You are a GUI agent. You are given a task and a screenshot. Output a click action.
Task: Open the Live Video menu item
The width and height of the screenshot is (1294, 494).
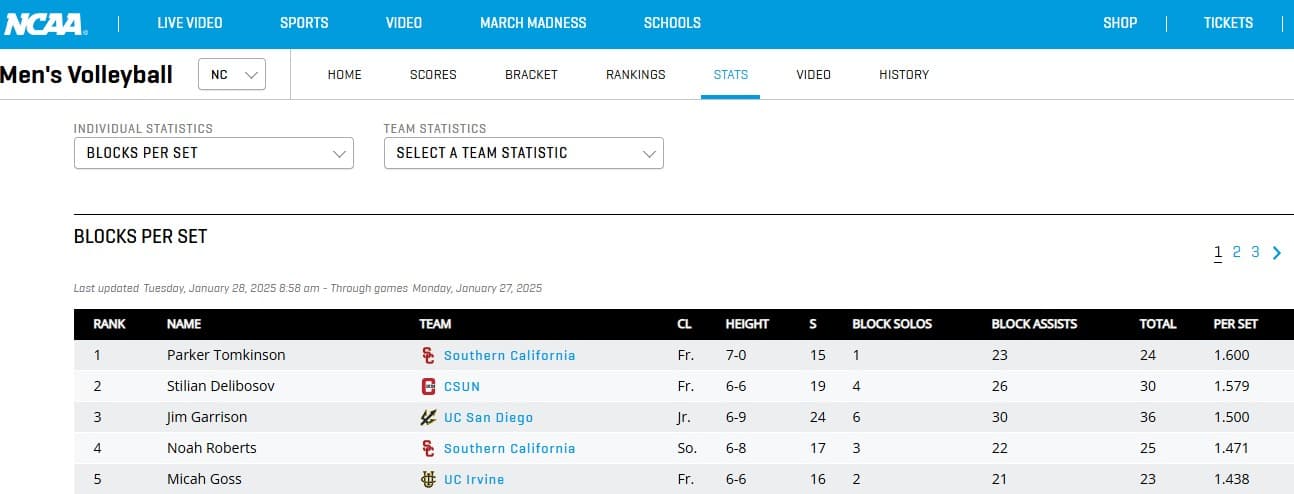190,23
